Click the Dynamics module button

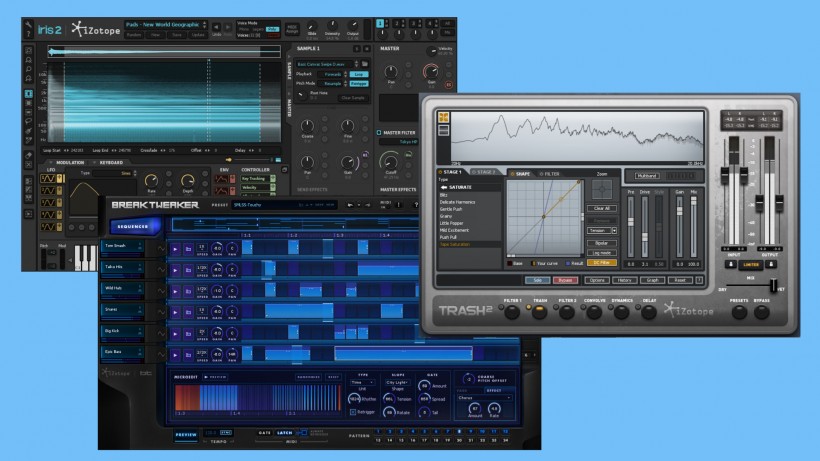click(x=622, y=313)
